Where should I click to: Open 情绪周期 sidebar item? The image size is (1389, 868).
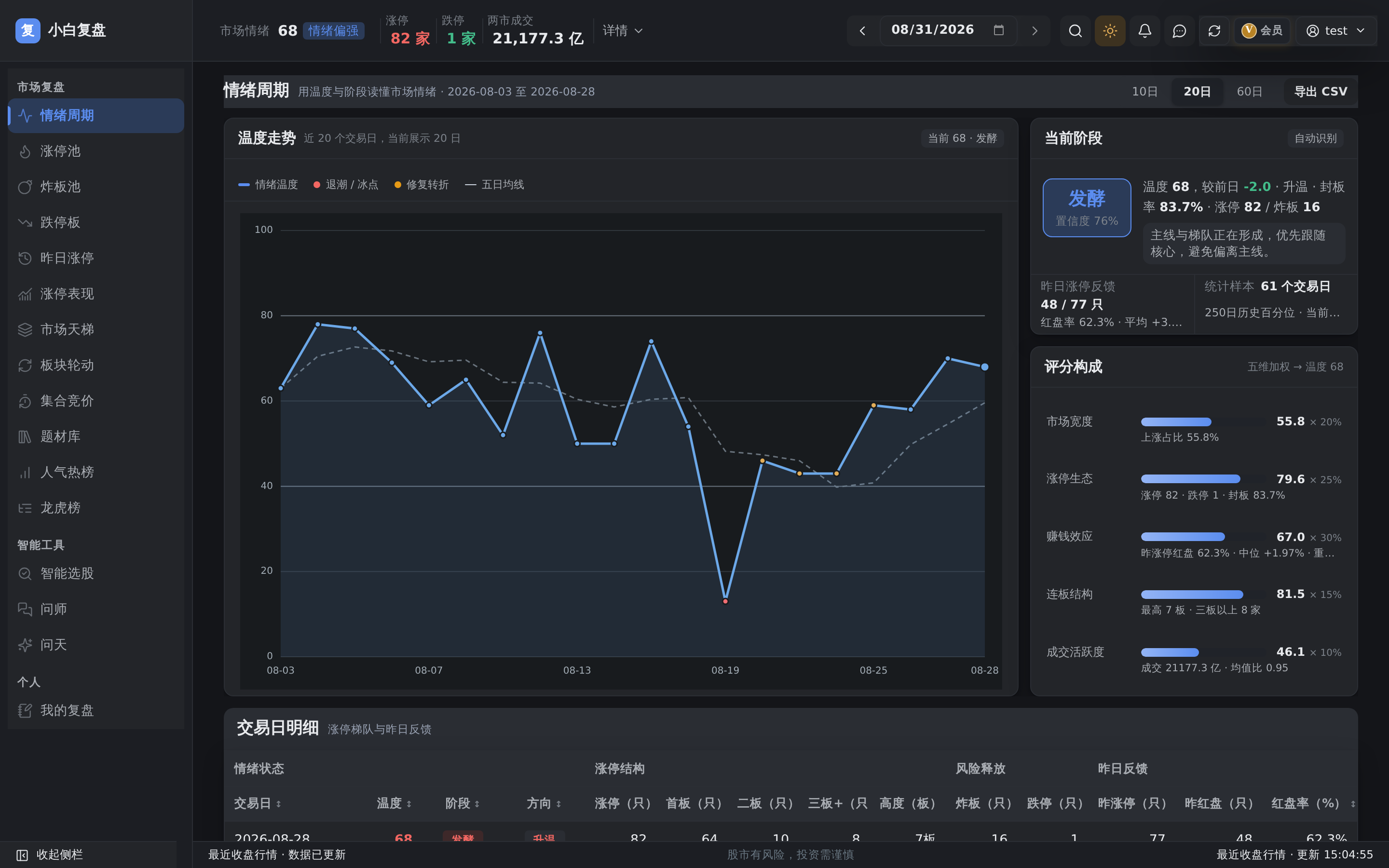point(96,115)
